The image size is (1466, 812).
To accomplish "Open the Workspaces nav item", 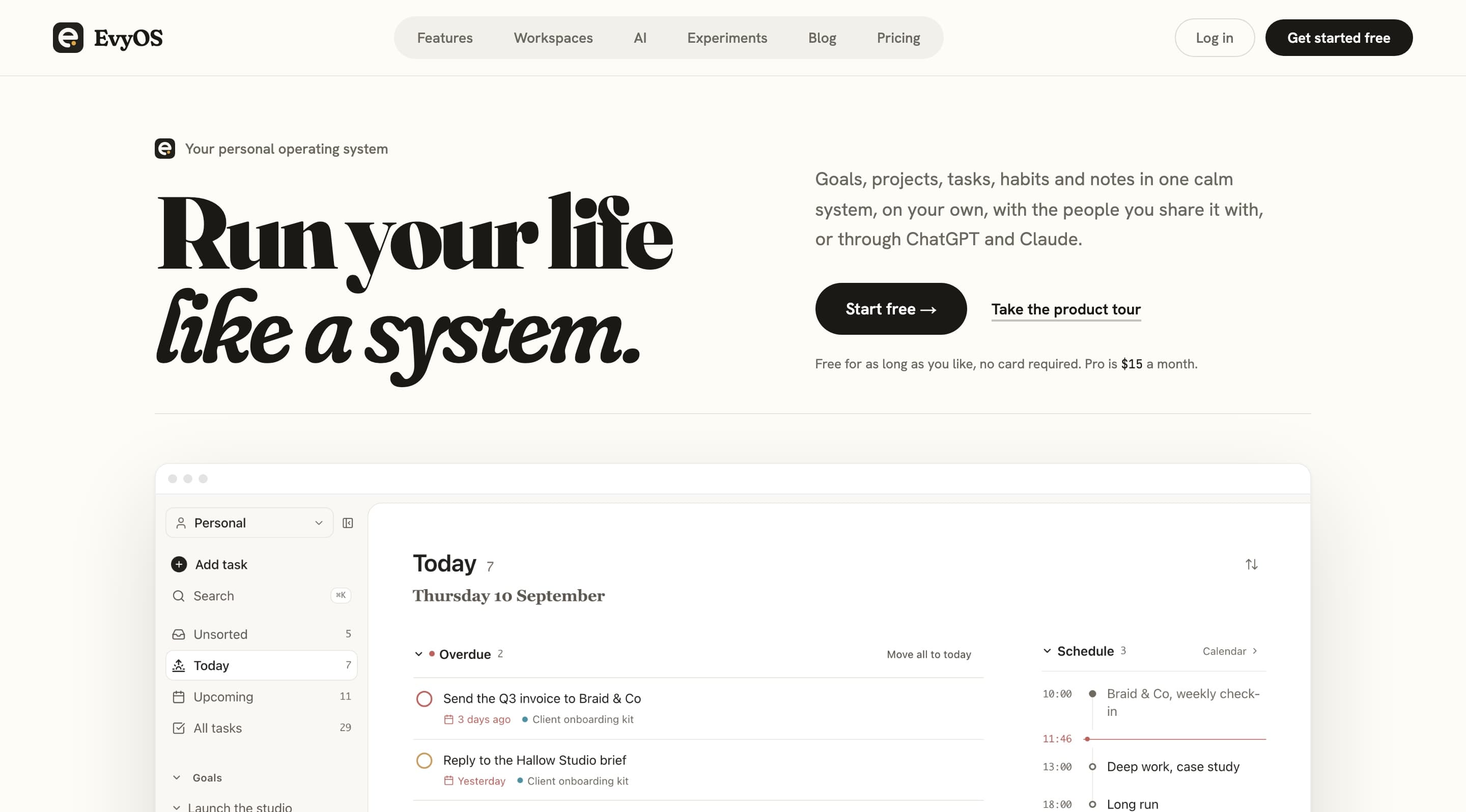I will (553, 38).
